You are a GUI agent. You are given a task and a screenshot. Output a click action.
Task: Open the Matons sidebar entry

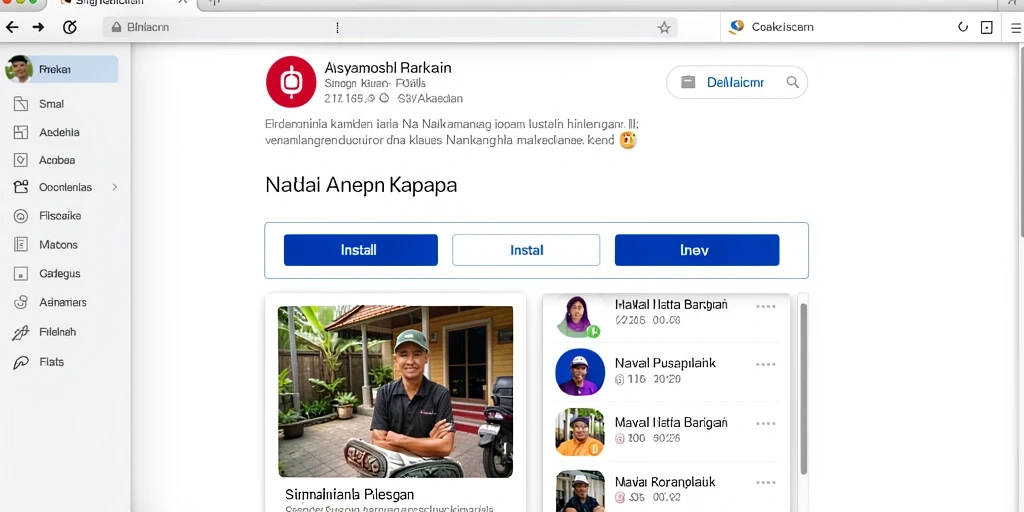[x=58, y=245]
